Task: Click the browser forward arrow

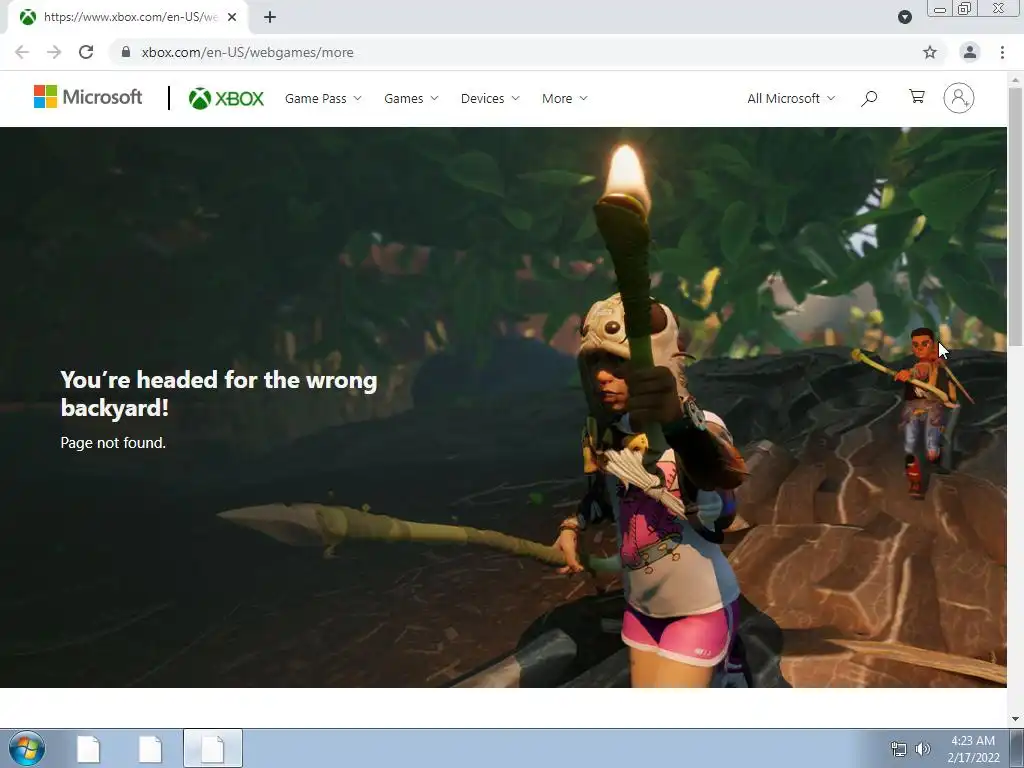Action: (x=54, y=52)
